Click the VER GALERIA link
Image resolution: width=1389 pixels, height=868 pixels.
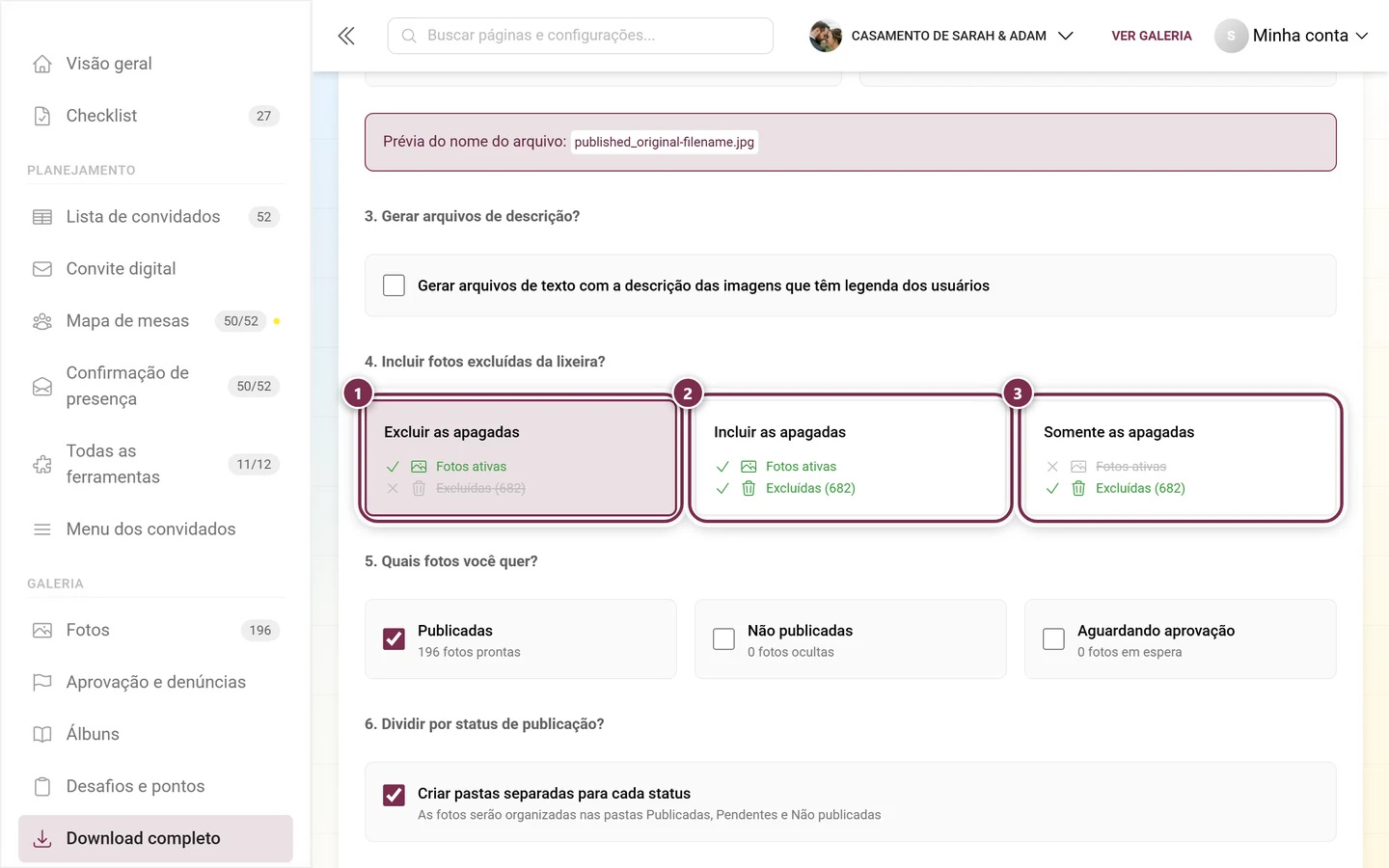point(1152,36)
